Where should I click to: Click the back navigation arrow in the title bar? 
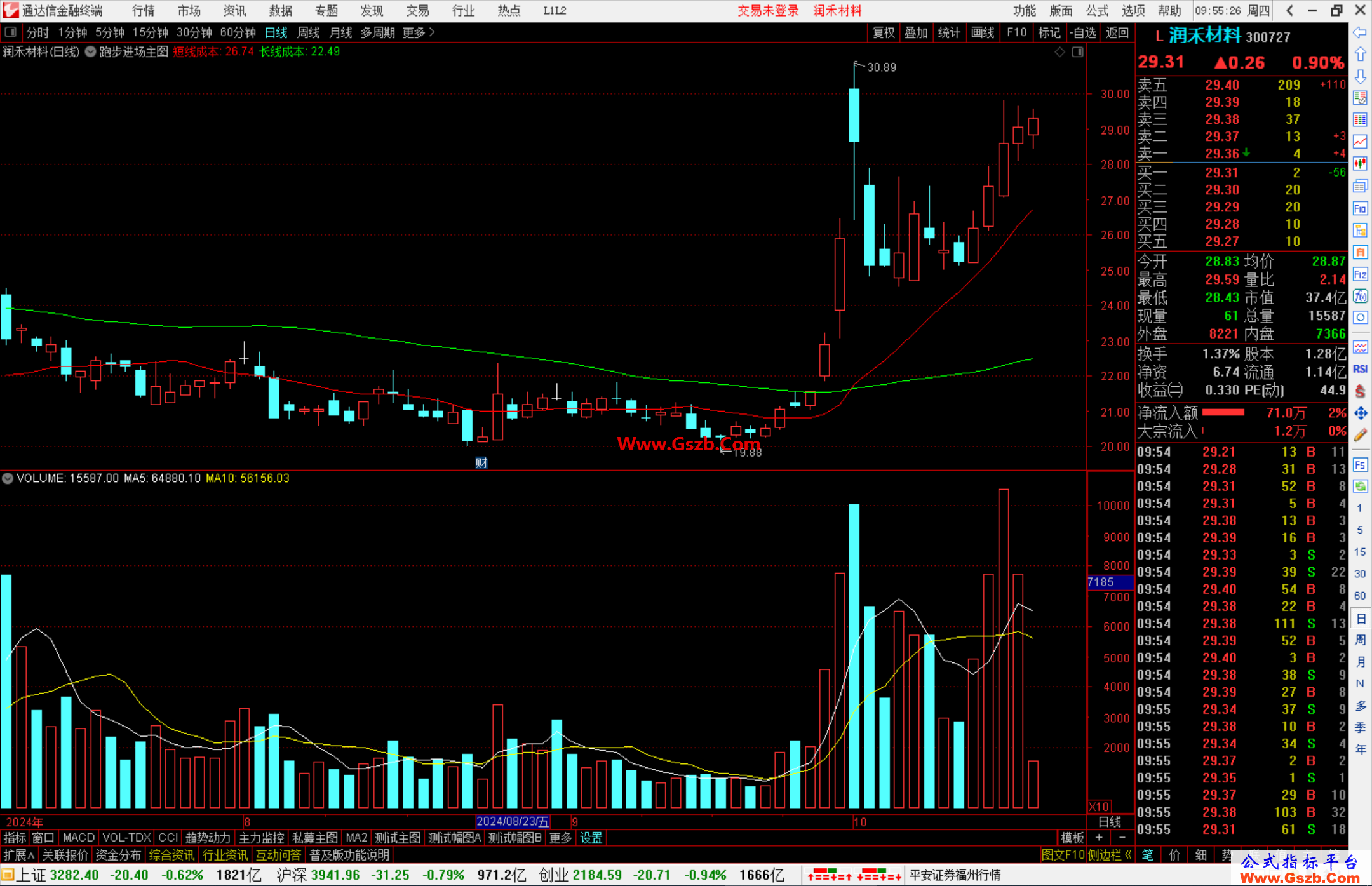tap(1289, 10)
